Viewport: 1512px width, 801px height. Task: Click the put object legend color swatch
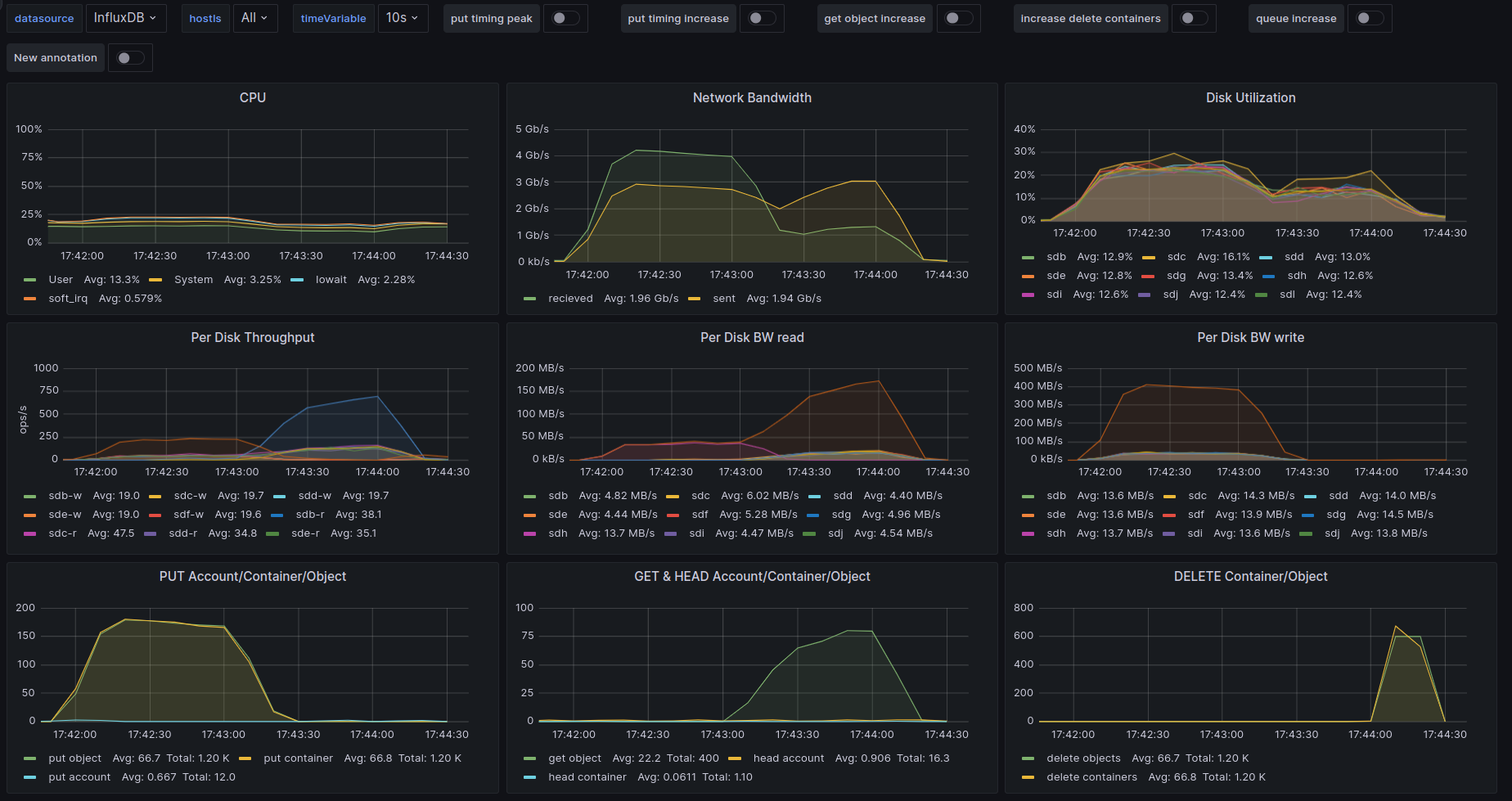pyautogui.click(x=30, y=758)
